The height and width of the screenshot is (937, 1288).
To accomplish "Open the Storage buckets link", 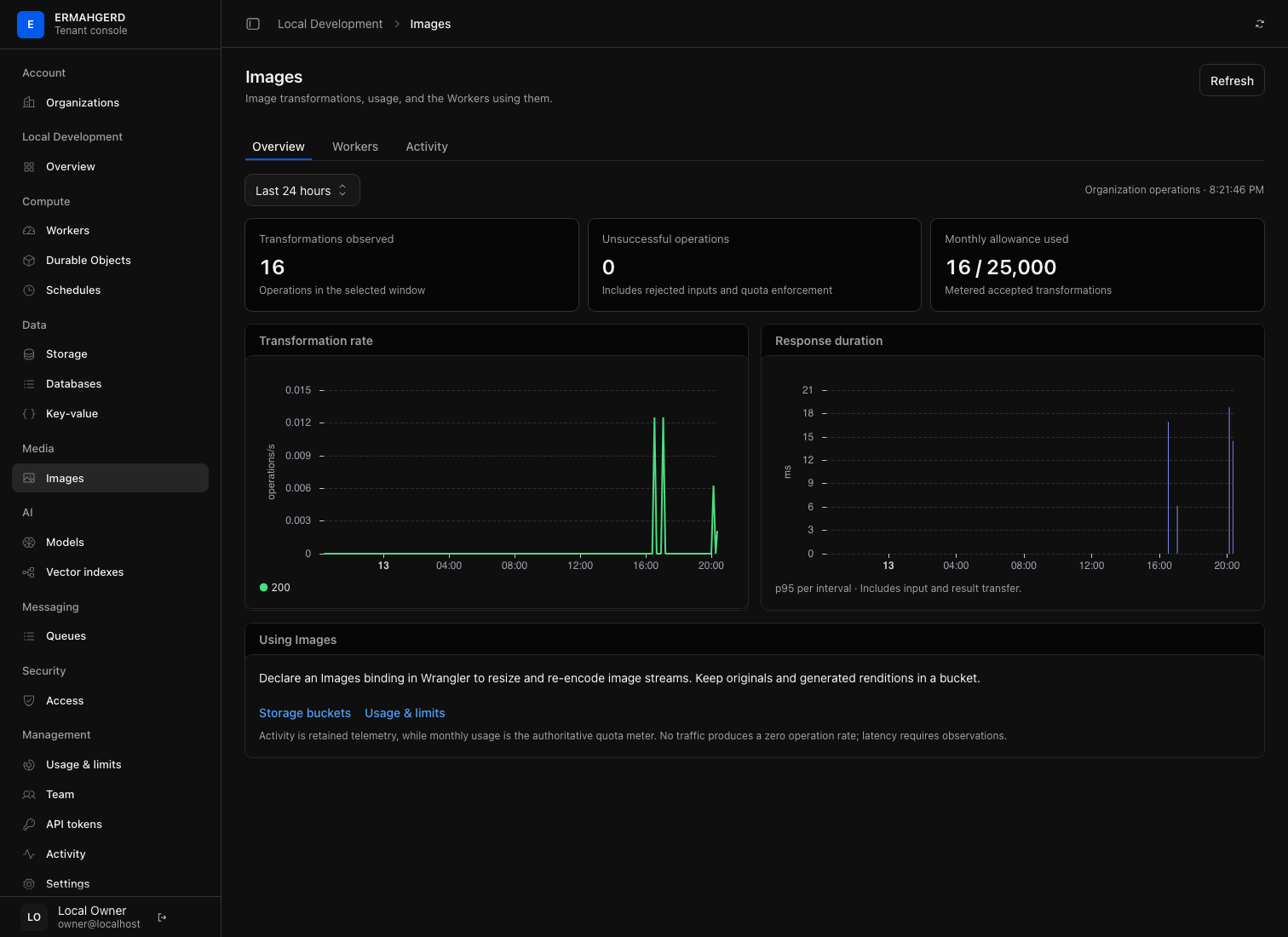I will 305,713.
